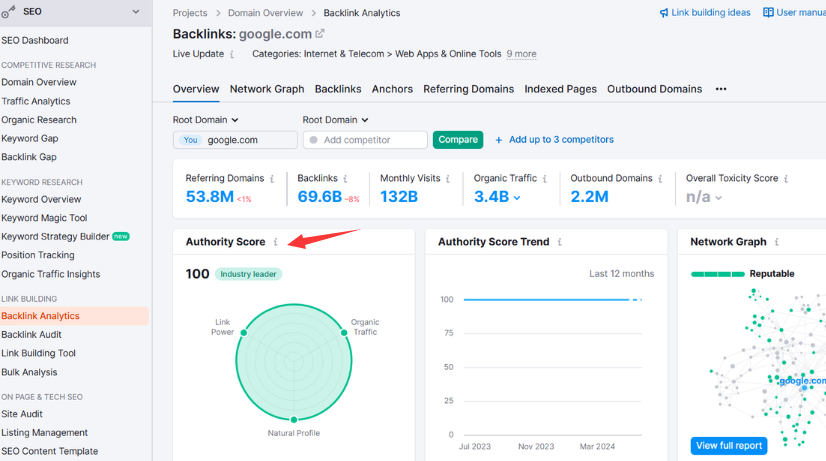Click the Network Graph info icon
Image resolution: width=826 pixels, height=461 pixels.
coord(777,242)
